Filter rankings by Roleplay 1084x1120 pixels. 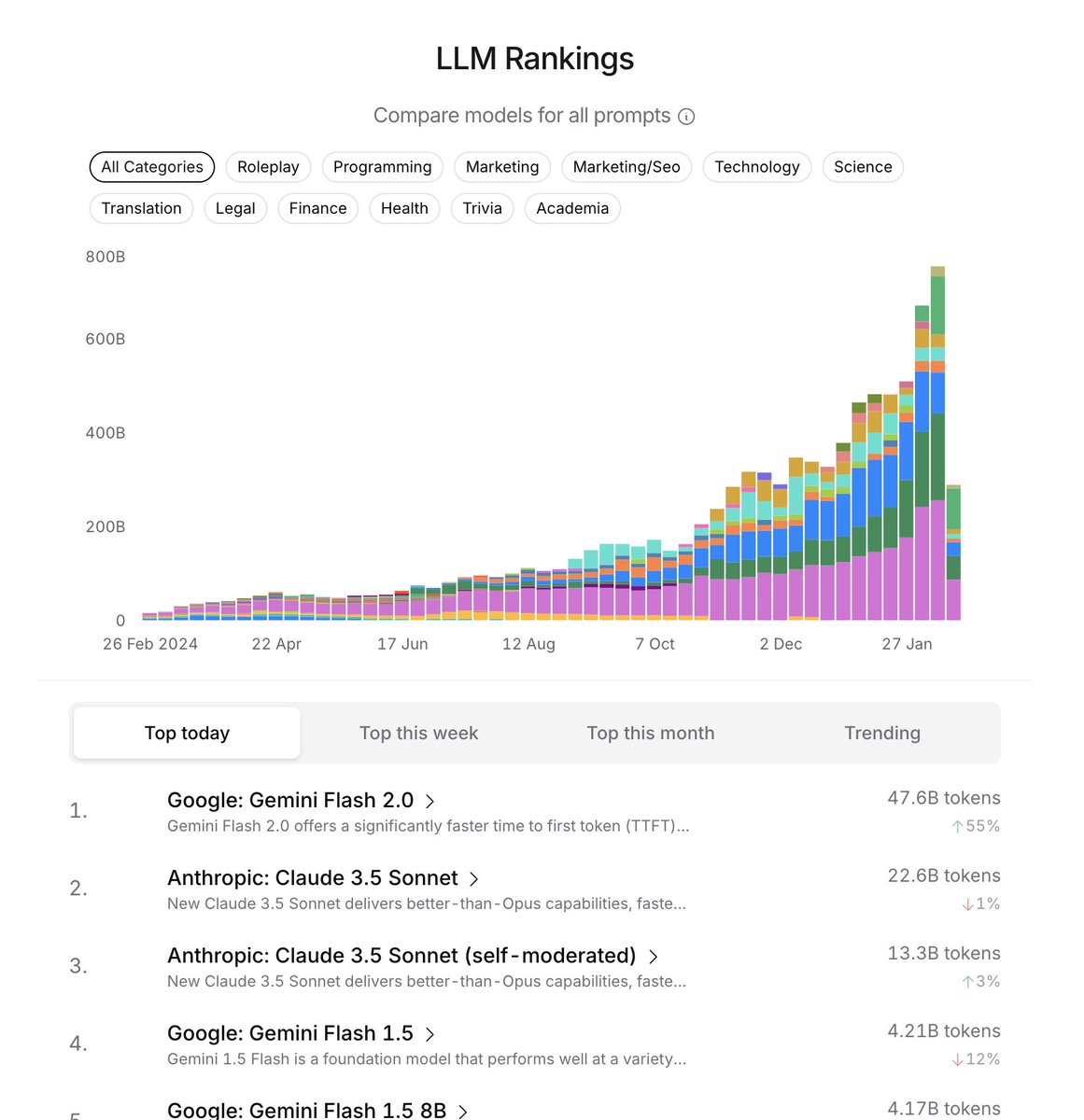tap(268, 167)
